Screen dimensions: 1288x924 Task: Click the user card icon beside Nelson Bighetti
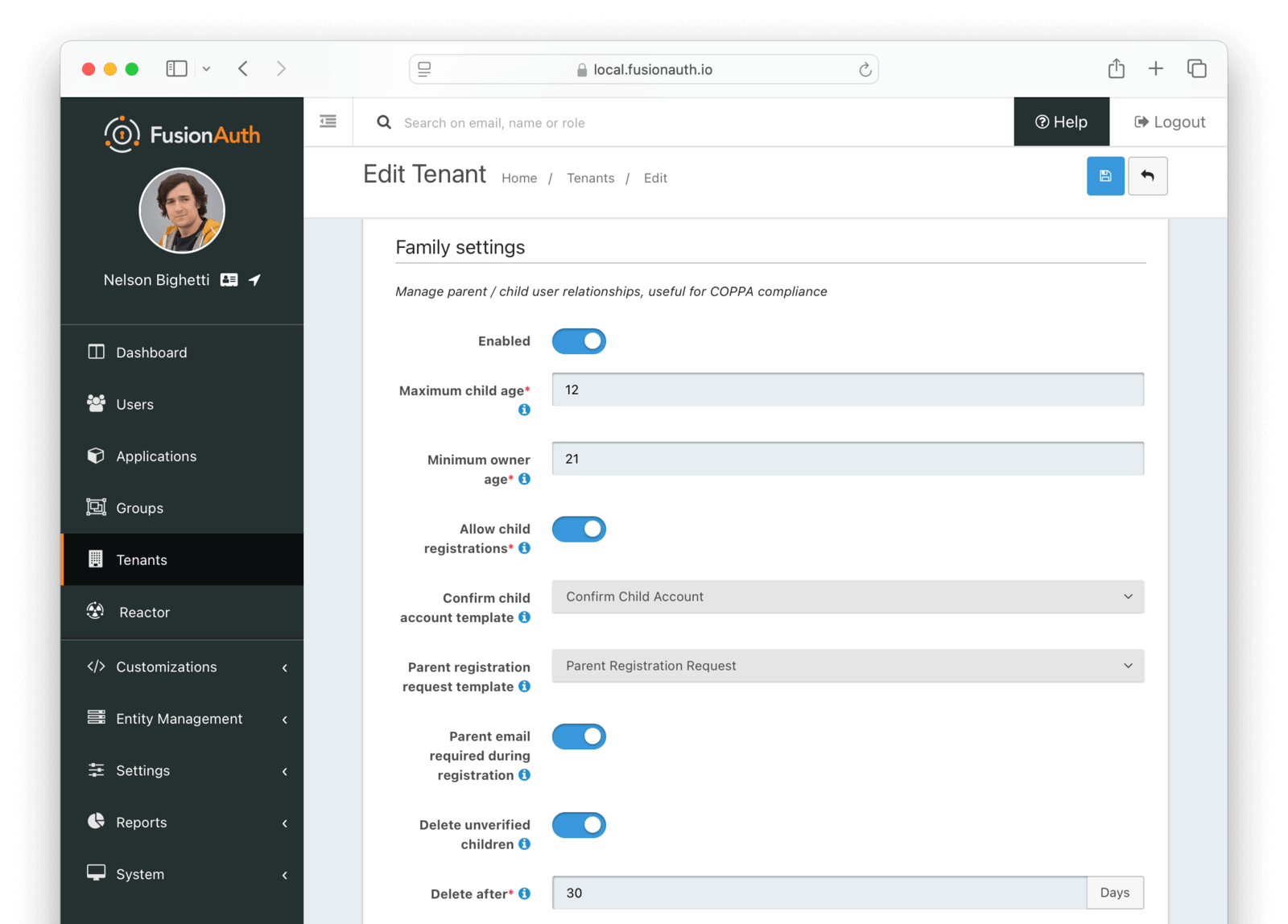pyautogui.click(x=229, y=280)
